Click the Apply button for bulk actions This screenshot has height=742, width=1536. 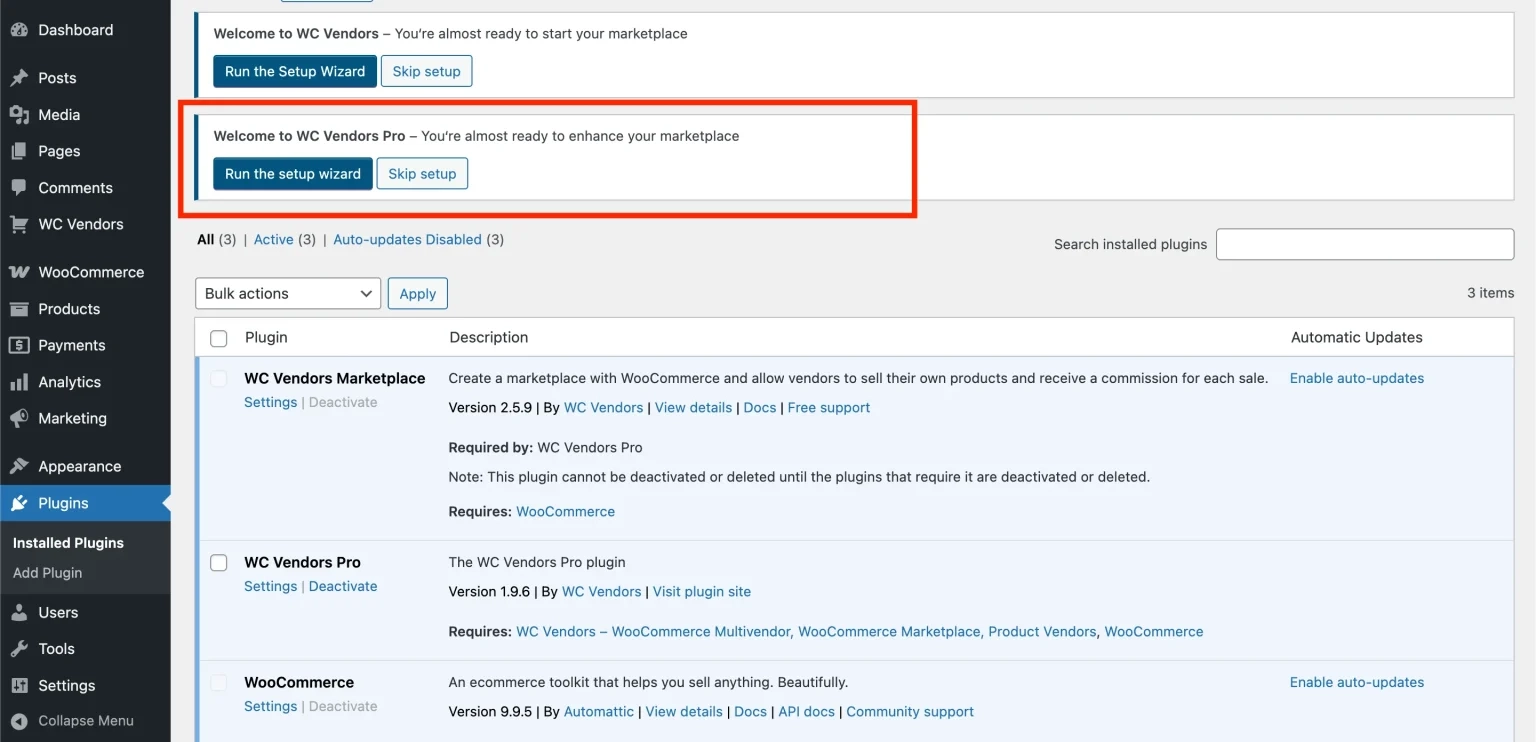(418, 293)
